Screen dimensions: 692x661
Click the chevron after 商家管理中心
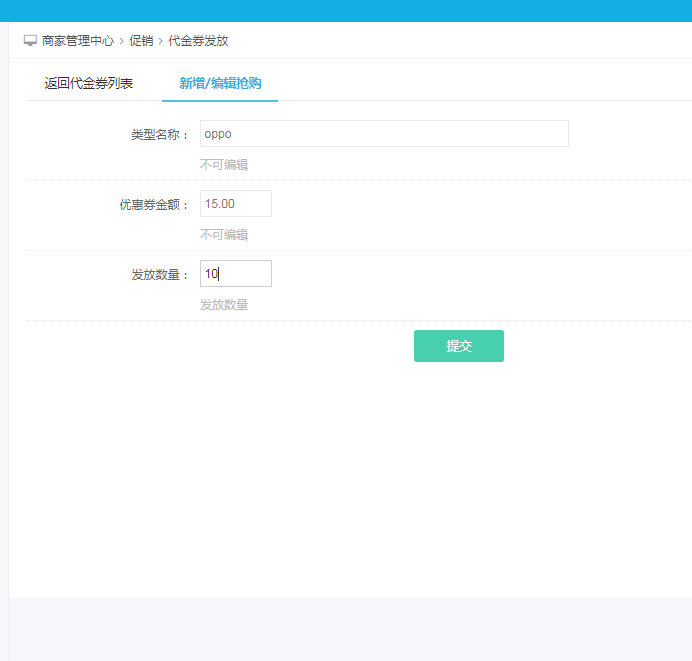[x=121, y=41]
